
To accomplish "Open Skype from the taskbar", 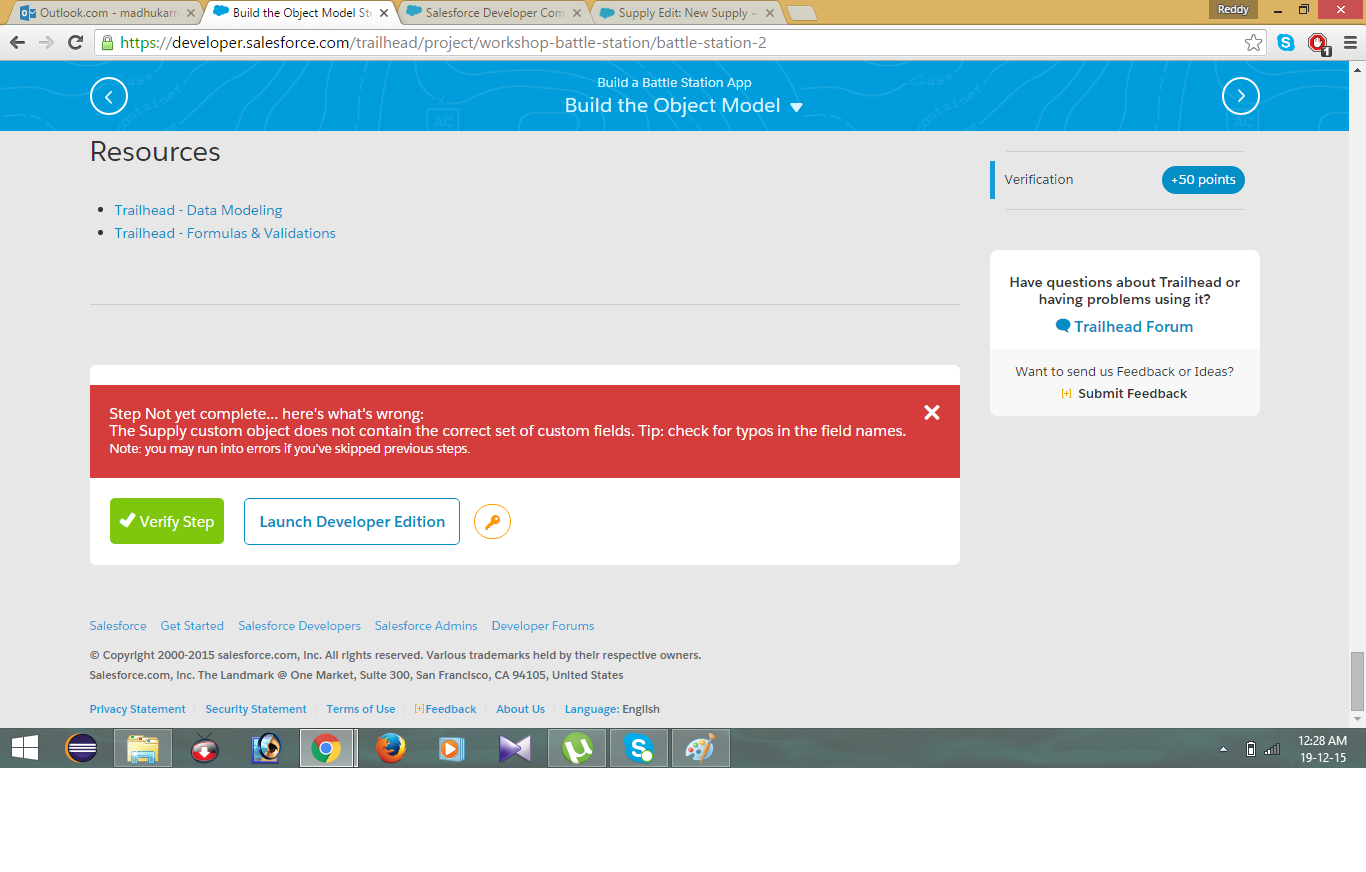I will (639, 748).
